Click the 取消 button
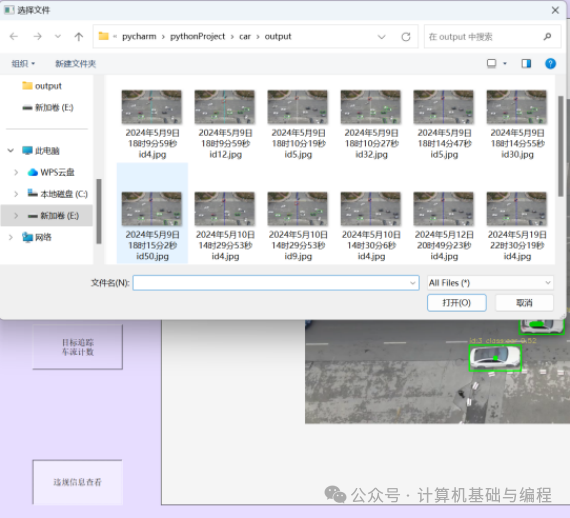 tap(524, 303)
